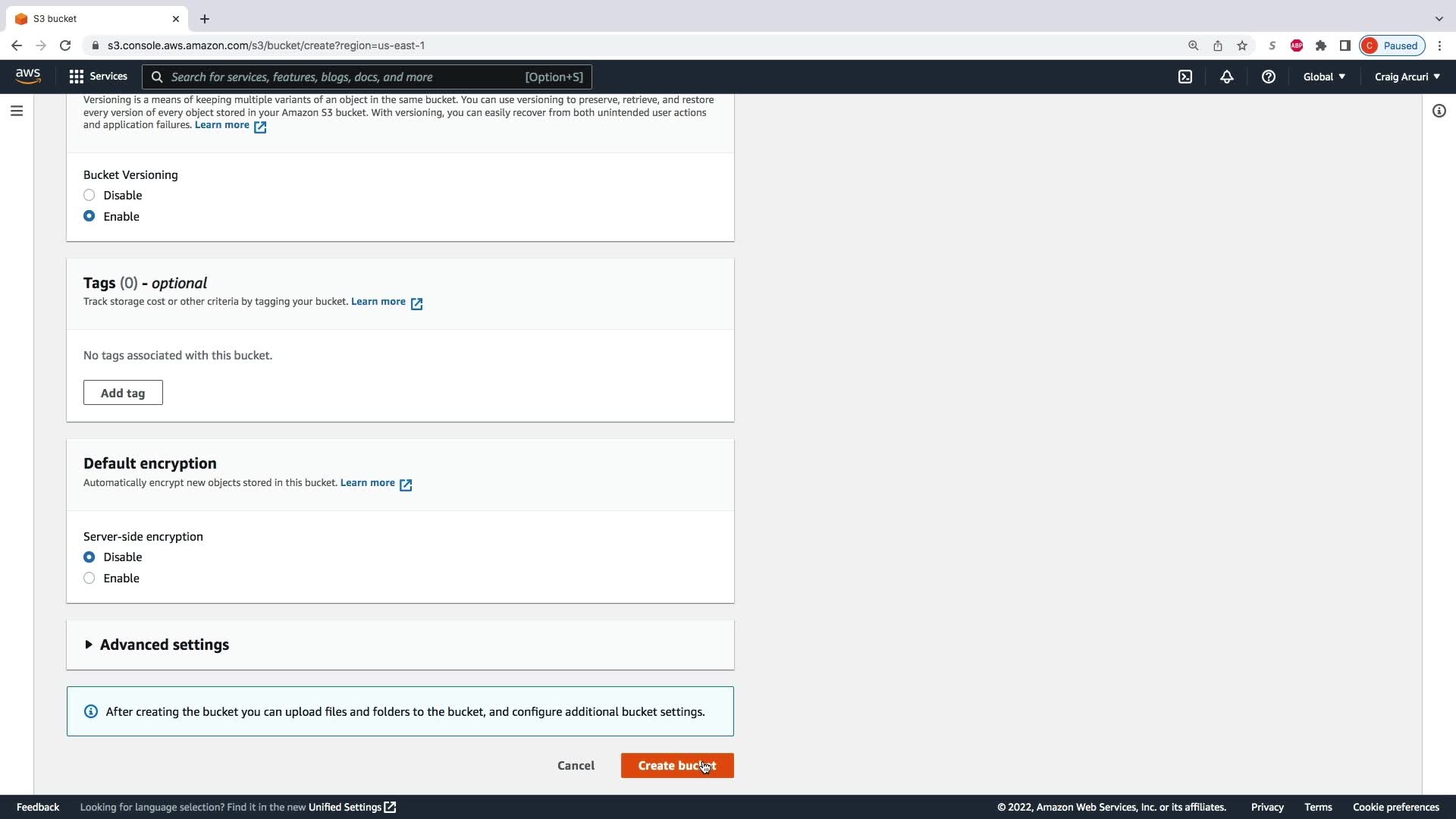
Task: Select Enable for Bucket Versioning
Action: pyautogui.click(x=89, y=217)
